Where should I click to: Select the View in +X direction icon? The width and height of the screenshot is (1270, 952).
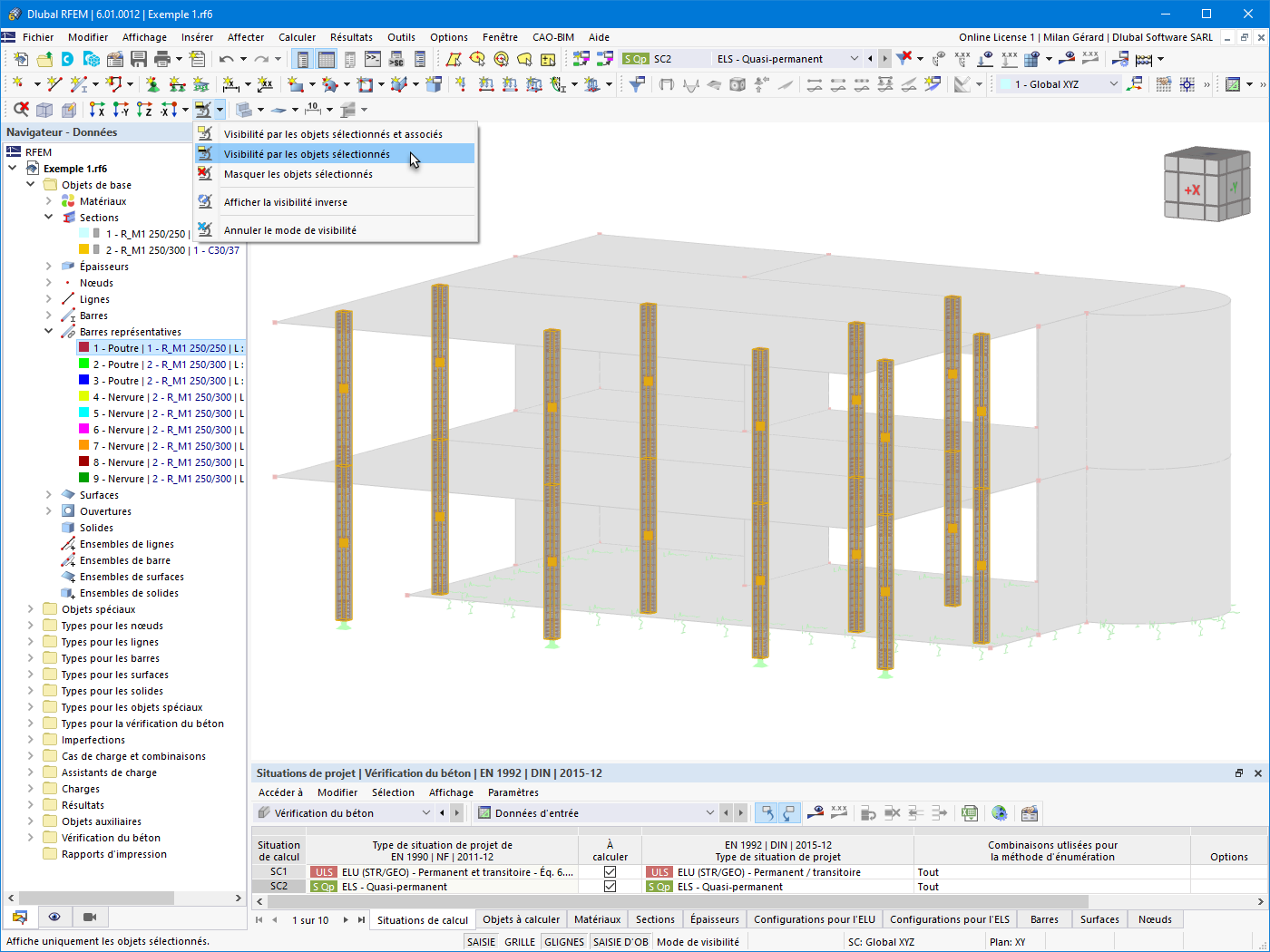(x=97, y=110)
